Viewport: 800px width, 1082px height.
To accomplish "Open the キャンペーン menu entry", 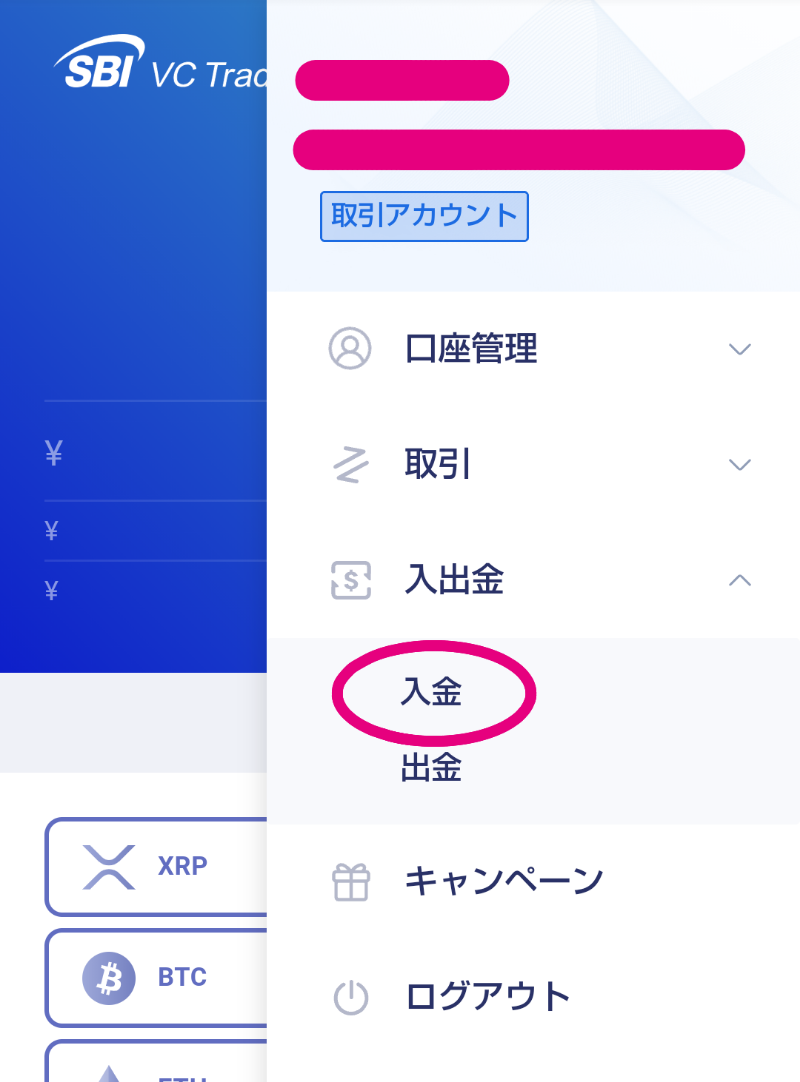I will (x=500, y=879).
